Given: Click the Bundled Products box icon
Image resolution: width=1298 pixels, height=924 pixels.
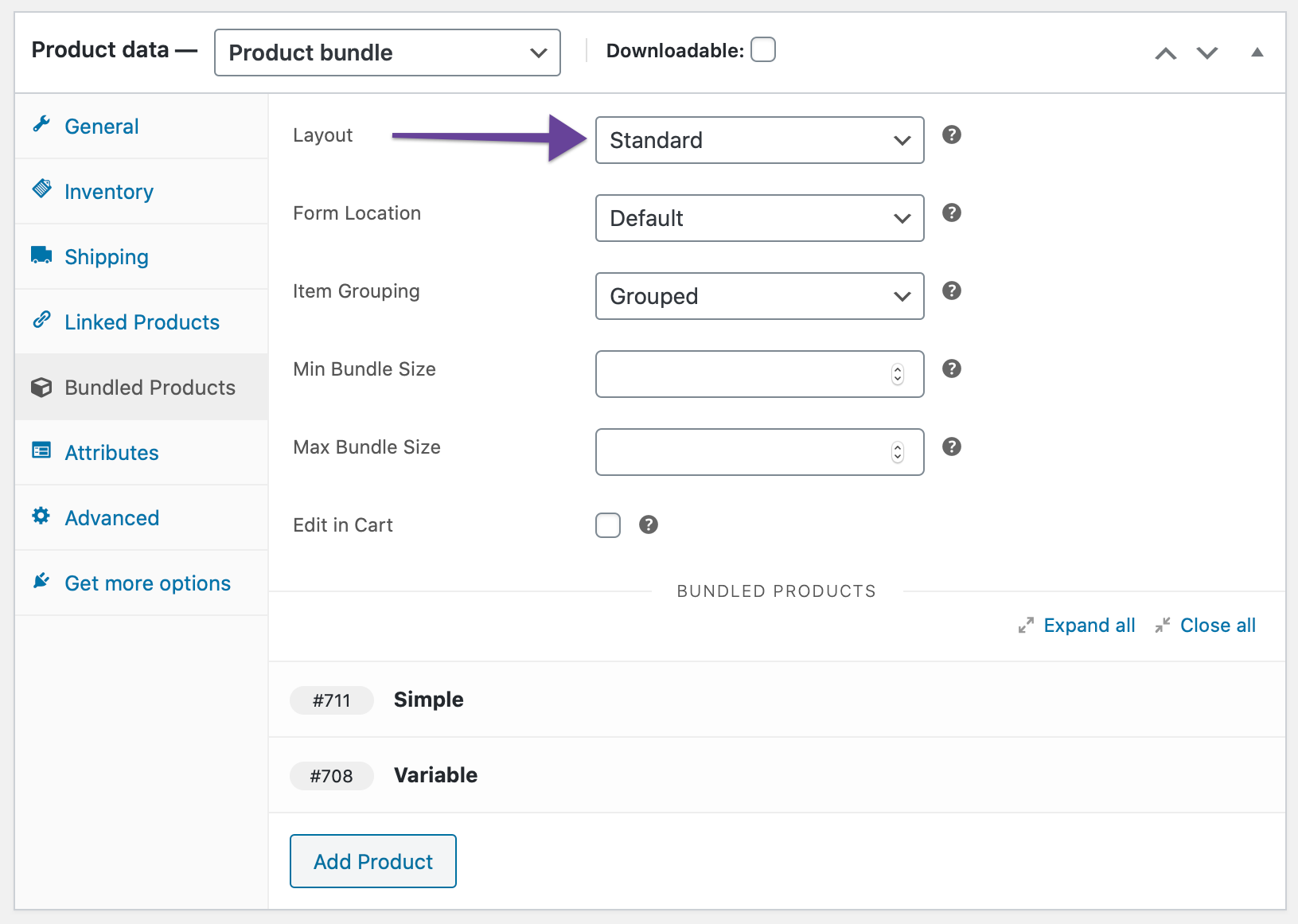Looking at the screenshot, I should click(41, 387).
